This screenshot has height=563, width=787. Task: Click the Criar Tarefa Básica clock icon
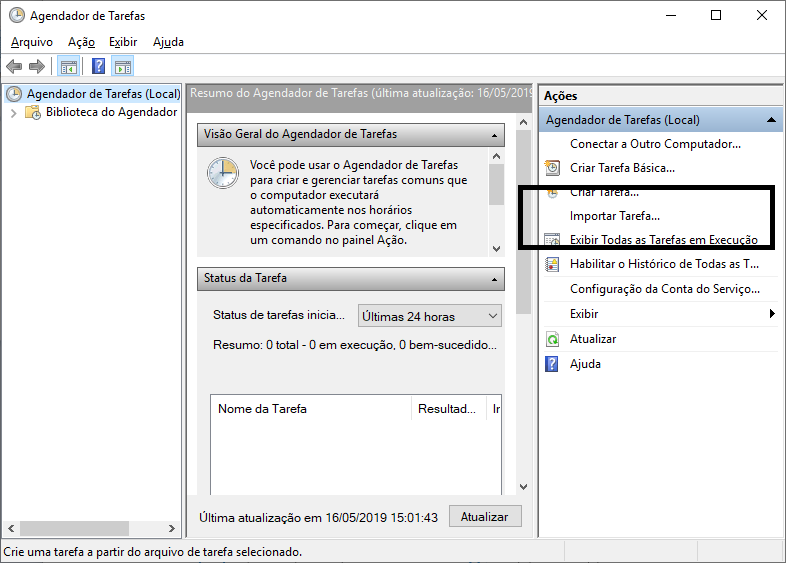[552, 168]
